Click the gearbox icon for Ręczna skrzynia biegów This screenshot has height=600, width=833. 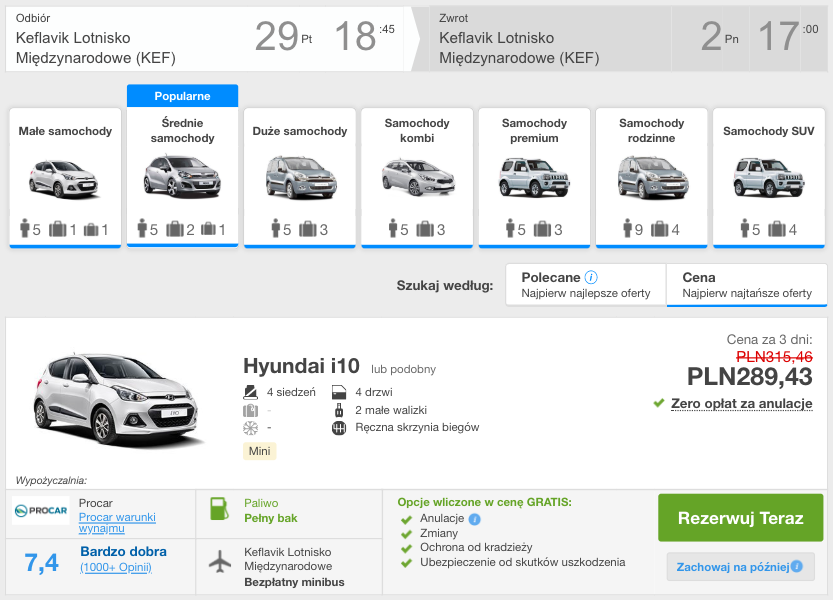click(339, 428)
